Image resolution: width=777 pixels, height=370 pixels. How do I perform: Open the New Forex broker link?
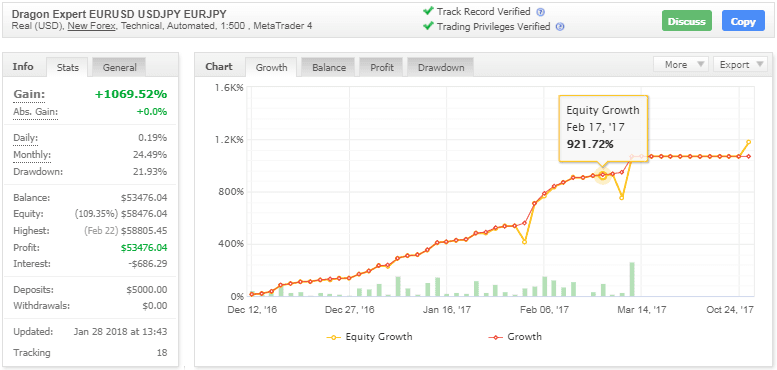tap(92, 26)
